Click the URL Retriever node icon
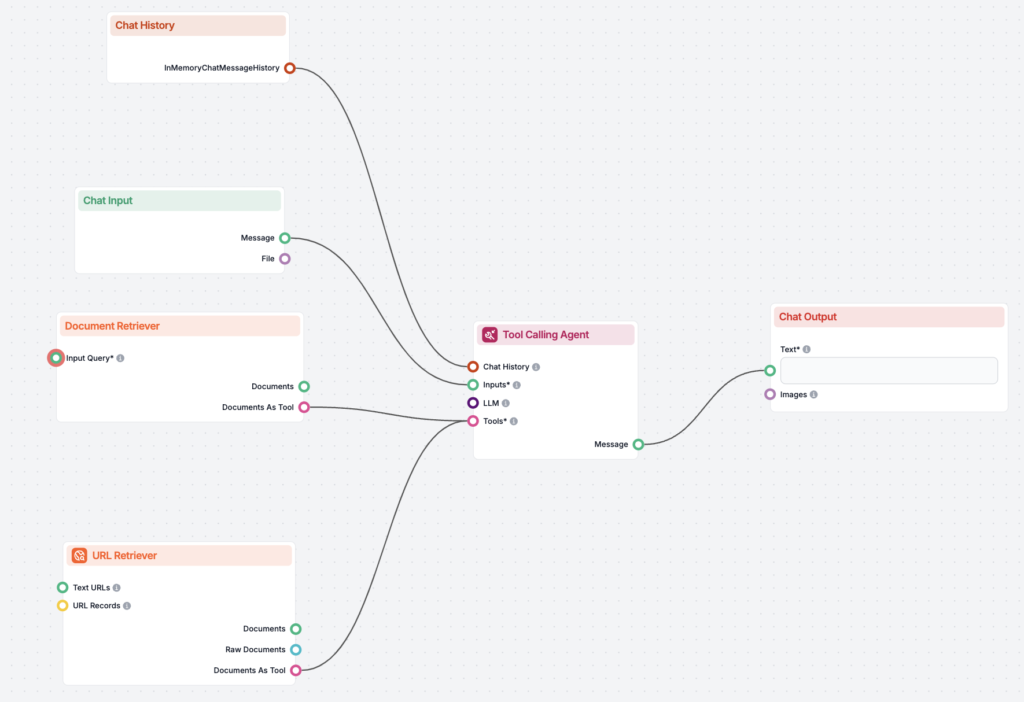Image resolution: width=1024 pixels, height=702 pixels. 79,555
